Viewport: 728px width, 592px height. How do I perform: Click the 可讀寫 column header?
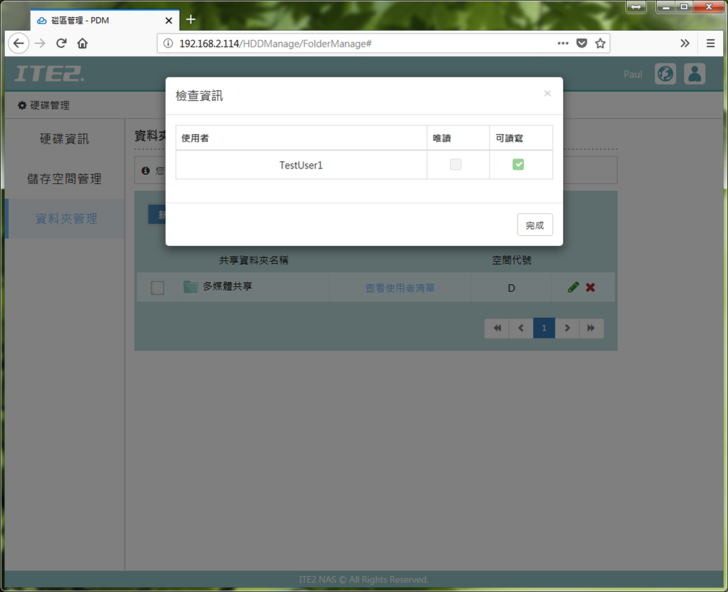521,138
